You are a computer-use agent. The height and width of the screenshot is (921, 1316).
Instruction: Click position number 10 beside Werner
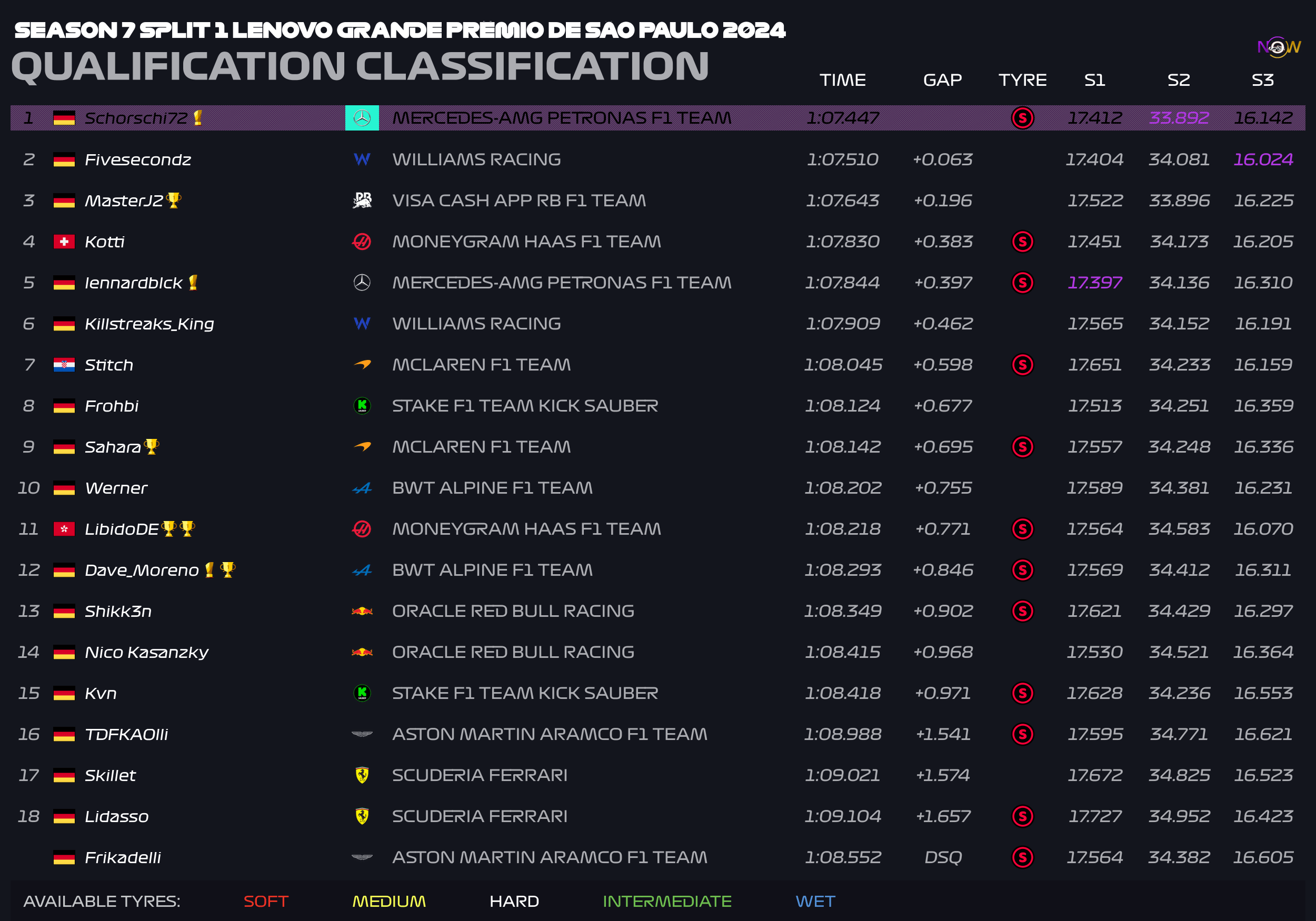[x=28, y=488]
